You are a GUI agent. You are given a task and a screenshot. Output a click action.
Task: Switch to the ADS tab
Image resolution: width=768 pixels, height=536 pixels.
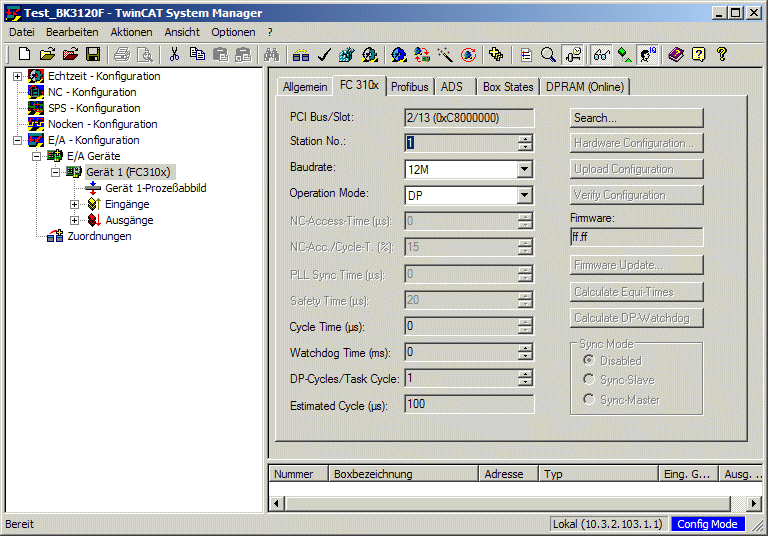452,87
